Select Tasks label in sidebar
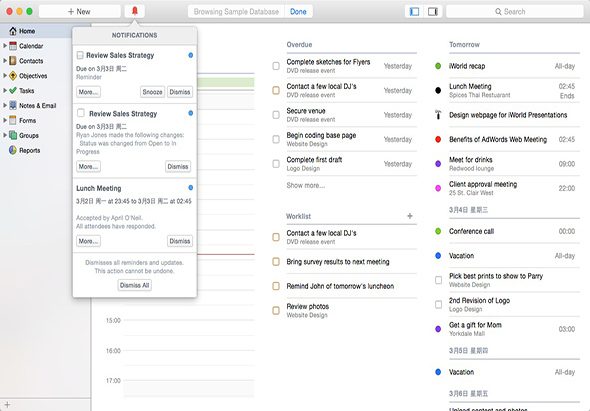 pos(26,91)
